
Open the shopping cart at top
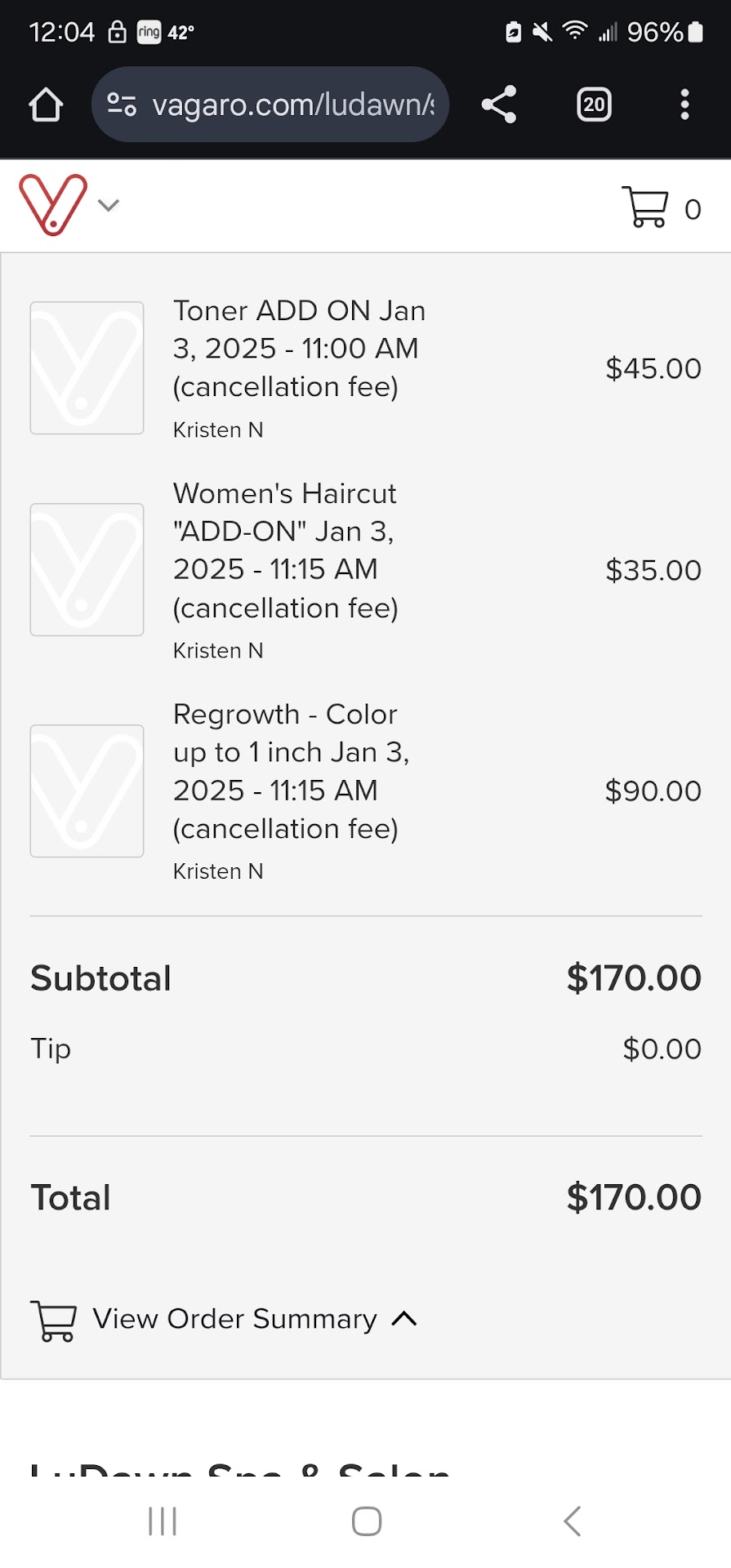click(x=646, y=207)
